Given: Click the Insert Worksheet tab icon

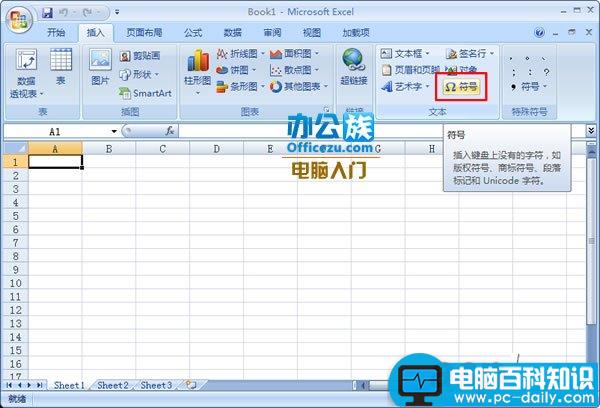Looking at the screenshot, I should point(191,385).
